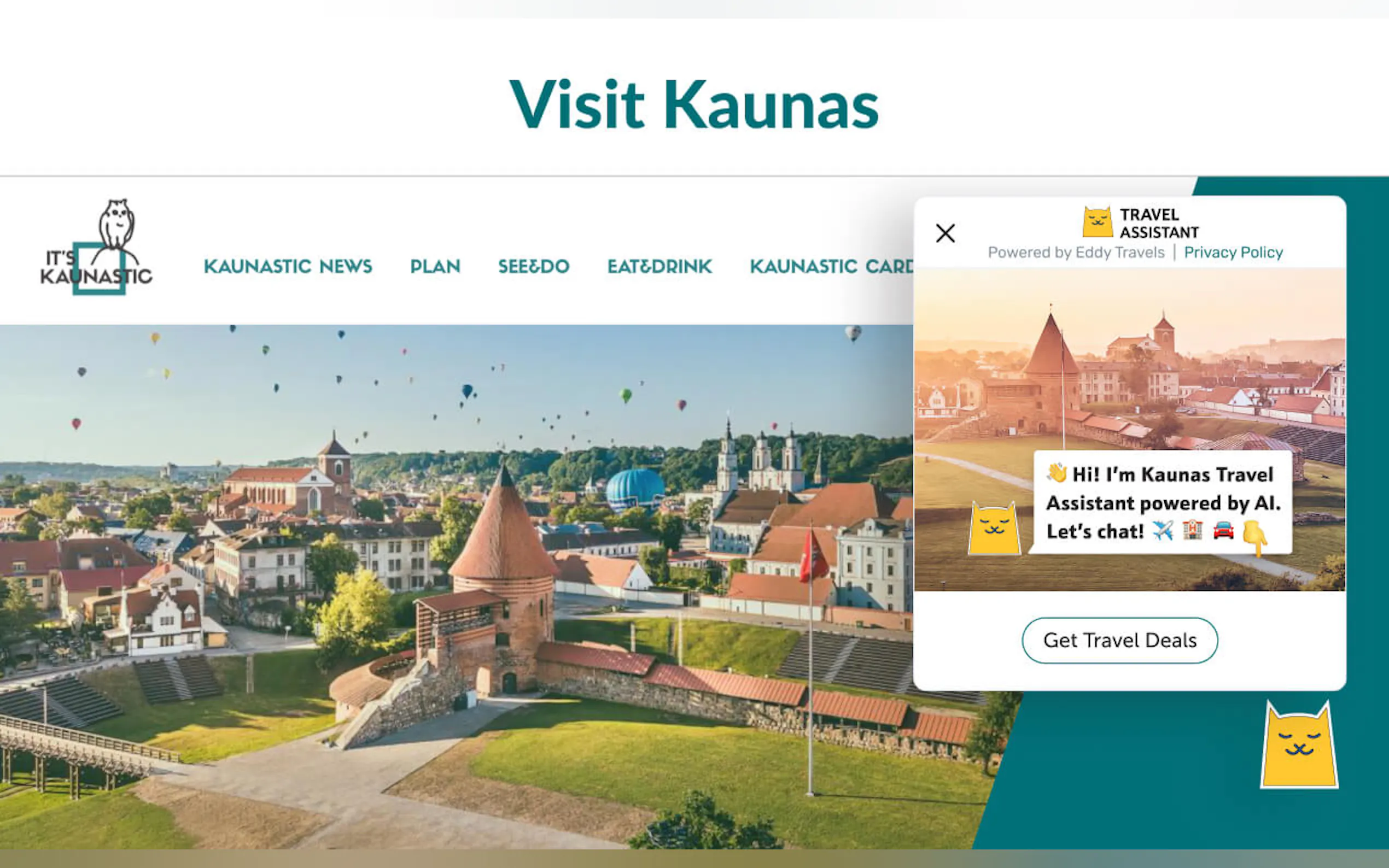Select Kaunastic Card in the navigation
1389x868 pixels.
click(831, 266)
